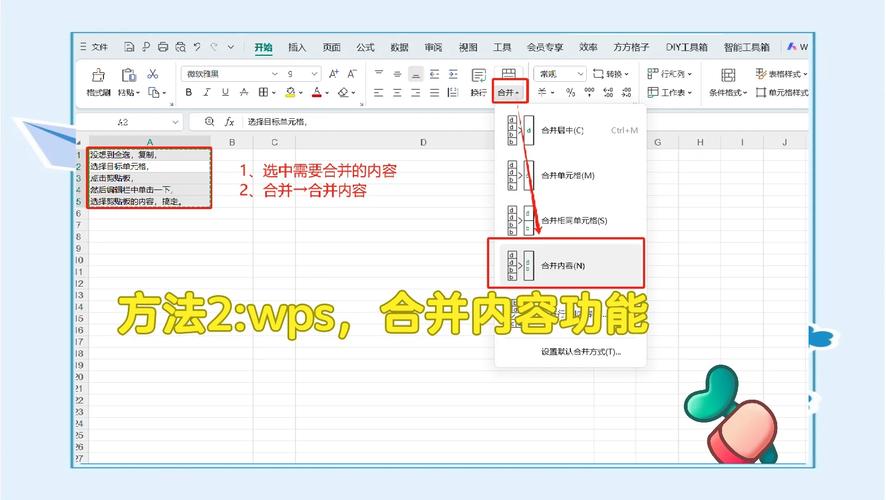Viewport: 886px width, 500px height.
Task: Switch to the View (视图) tab
Action: click(x=468, y=47)
